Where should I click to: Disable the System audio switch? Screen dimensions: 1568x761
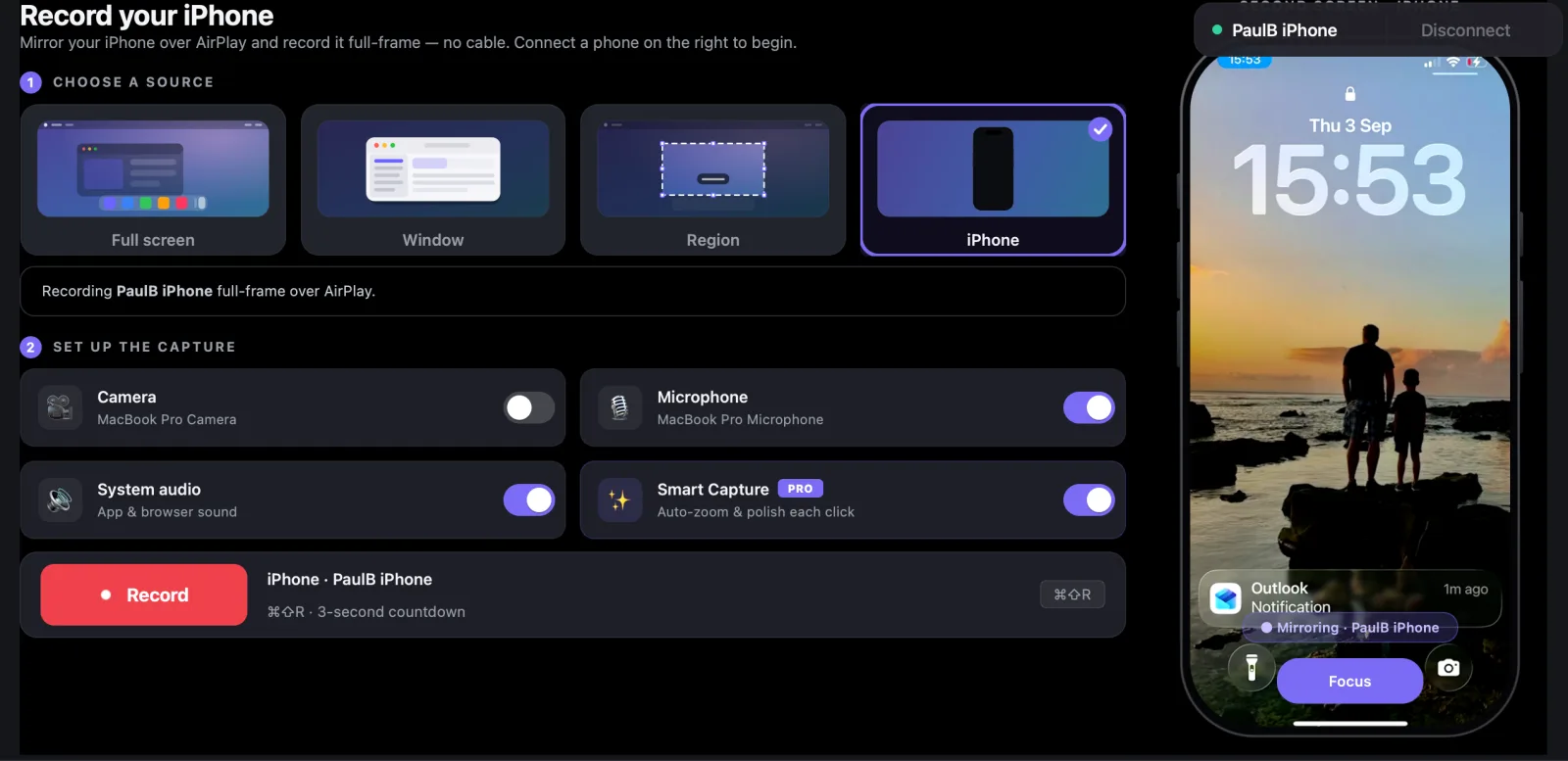[x=529, y=499]
